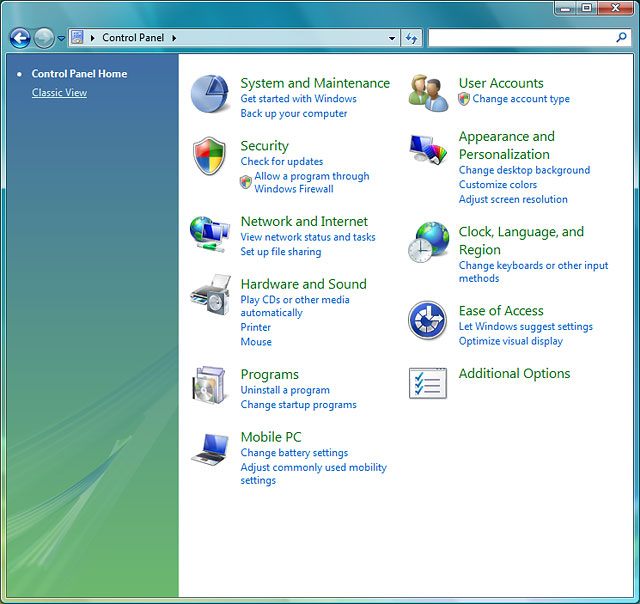Open the Clock, Language, and Region icon
This screenshot has width=640, height=604.
[428, 243]
